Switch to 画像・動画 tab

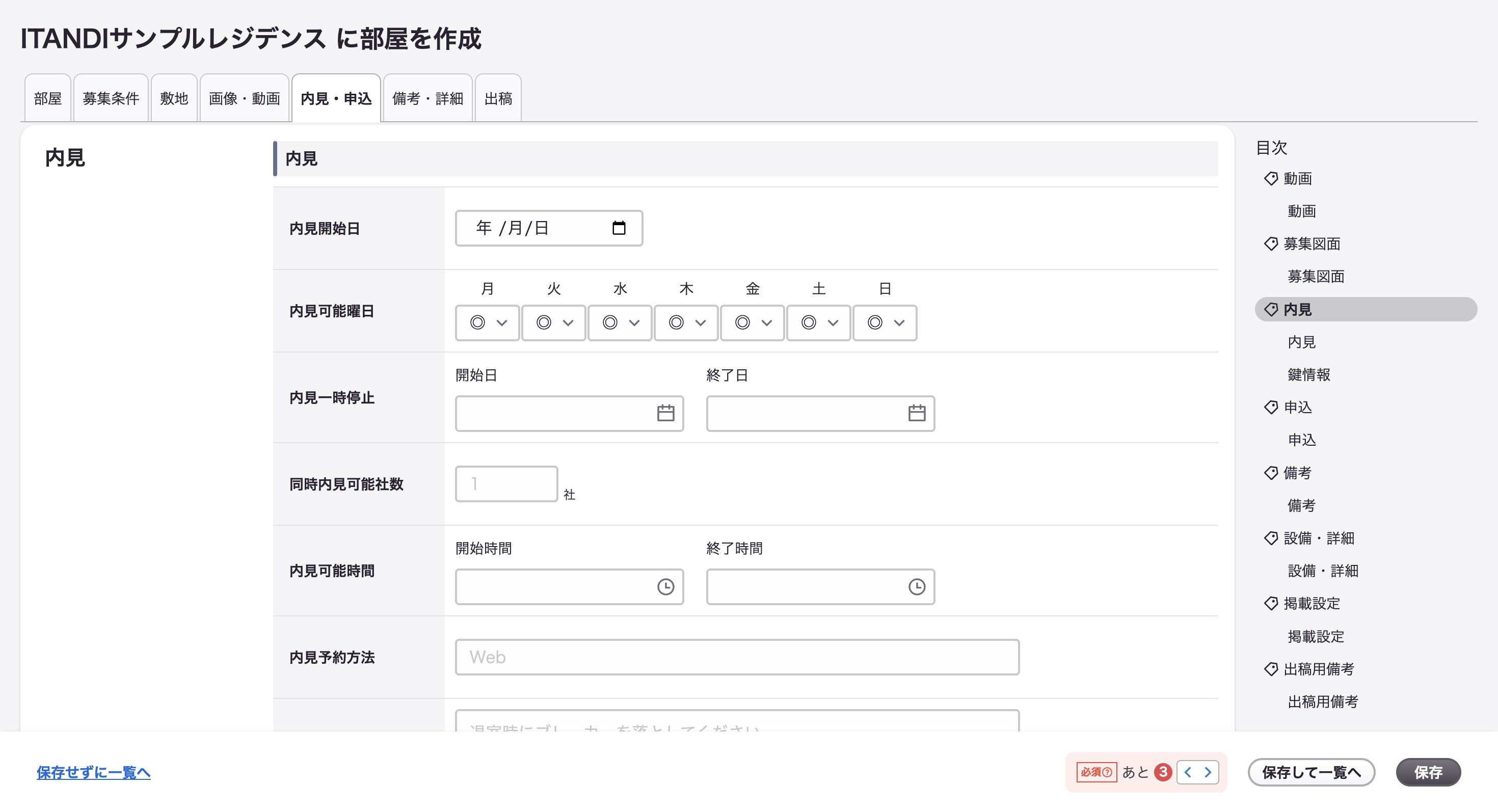tap(244, 98)
